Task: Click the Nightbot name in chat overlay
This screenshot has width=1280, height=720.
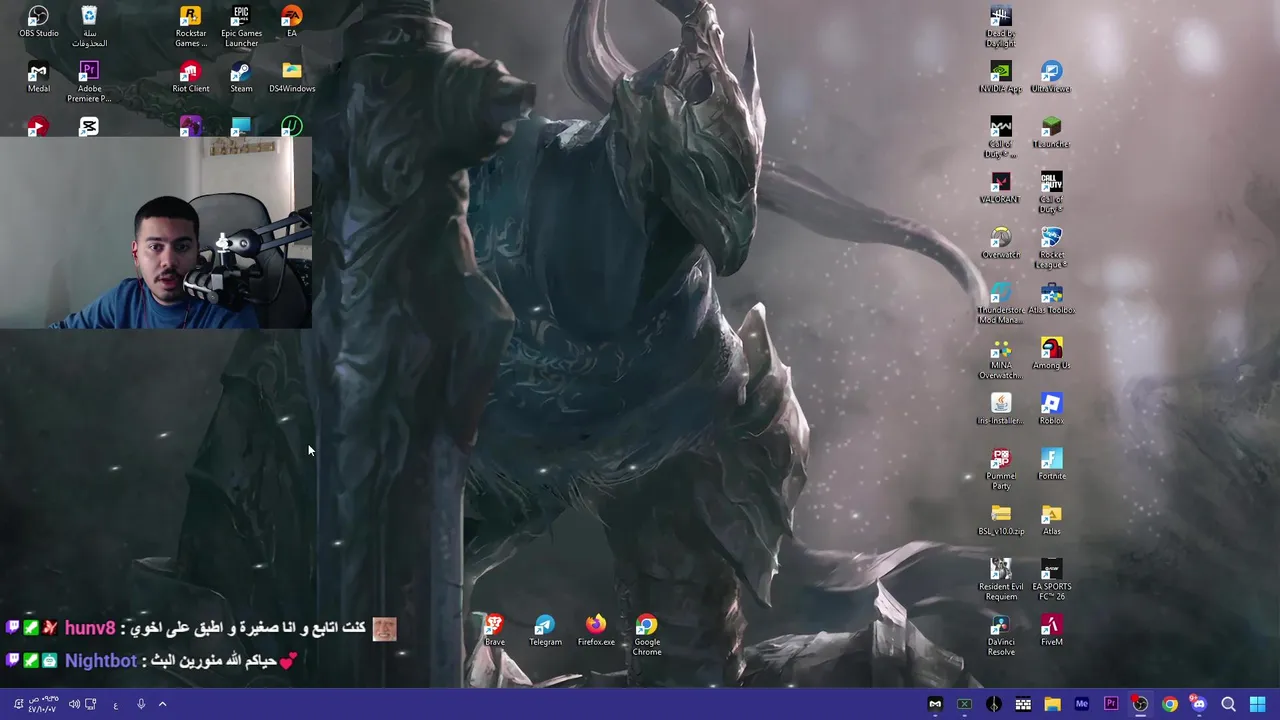Action: [x=101, y=661]
